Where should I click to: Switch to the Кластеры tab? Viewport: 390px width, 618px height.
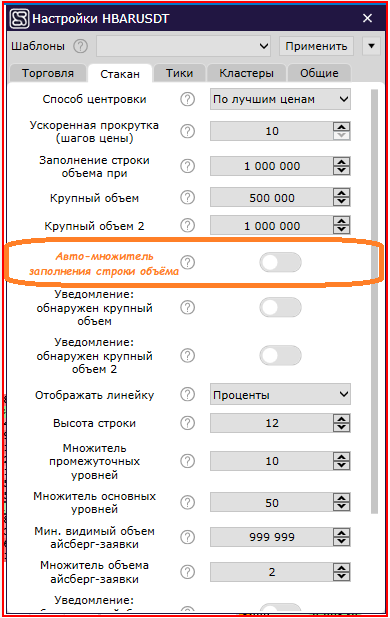246,73
